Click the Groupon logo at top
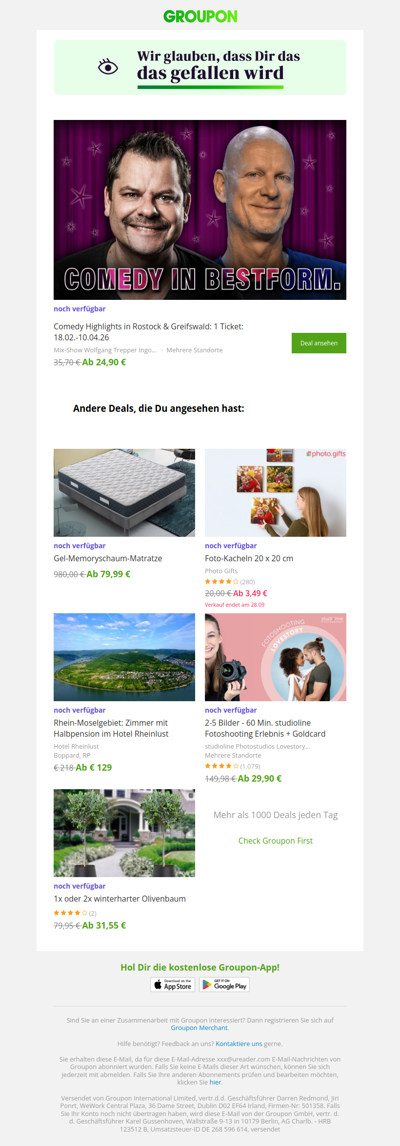 pyautogui.click(x=200, y=16)
